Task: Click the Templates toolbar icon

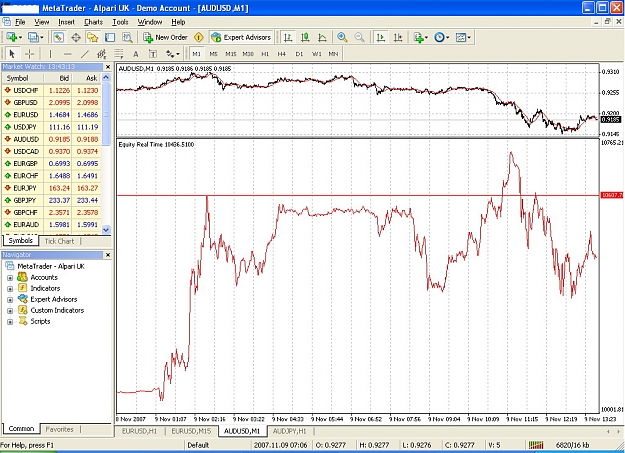Action: pos(460,37)
